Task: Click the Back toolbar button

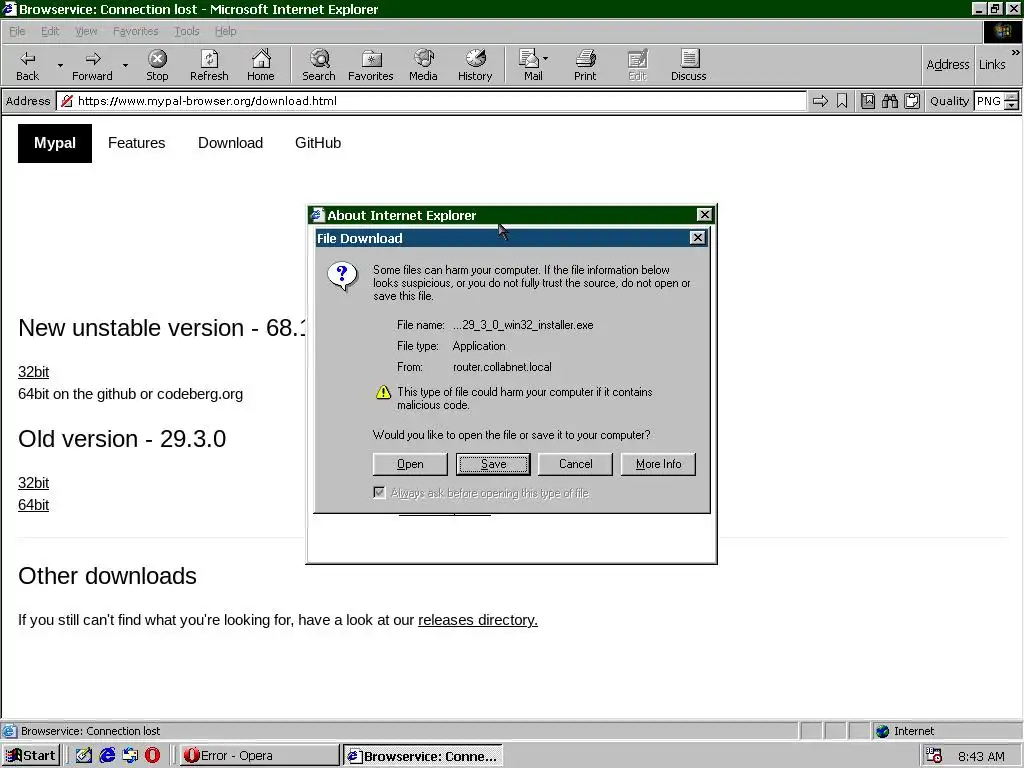Action: point(27,65)
